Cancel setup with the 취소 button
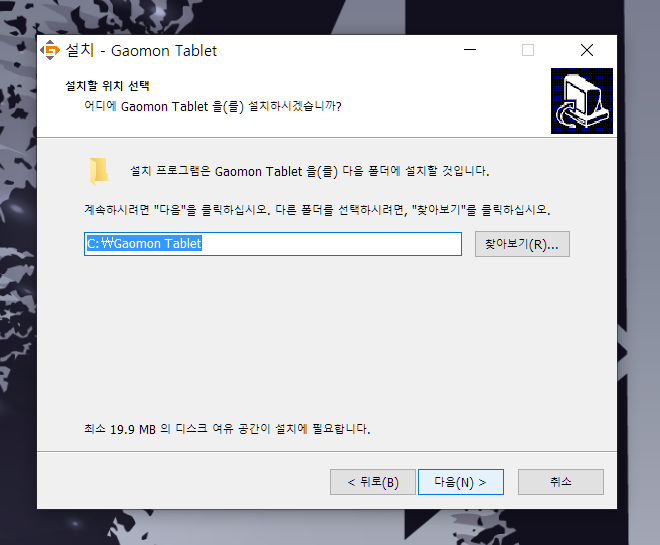The width and height of the screenshot is (660, 545). (561, 482)
